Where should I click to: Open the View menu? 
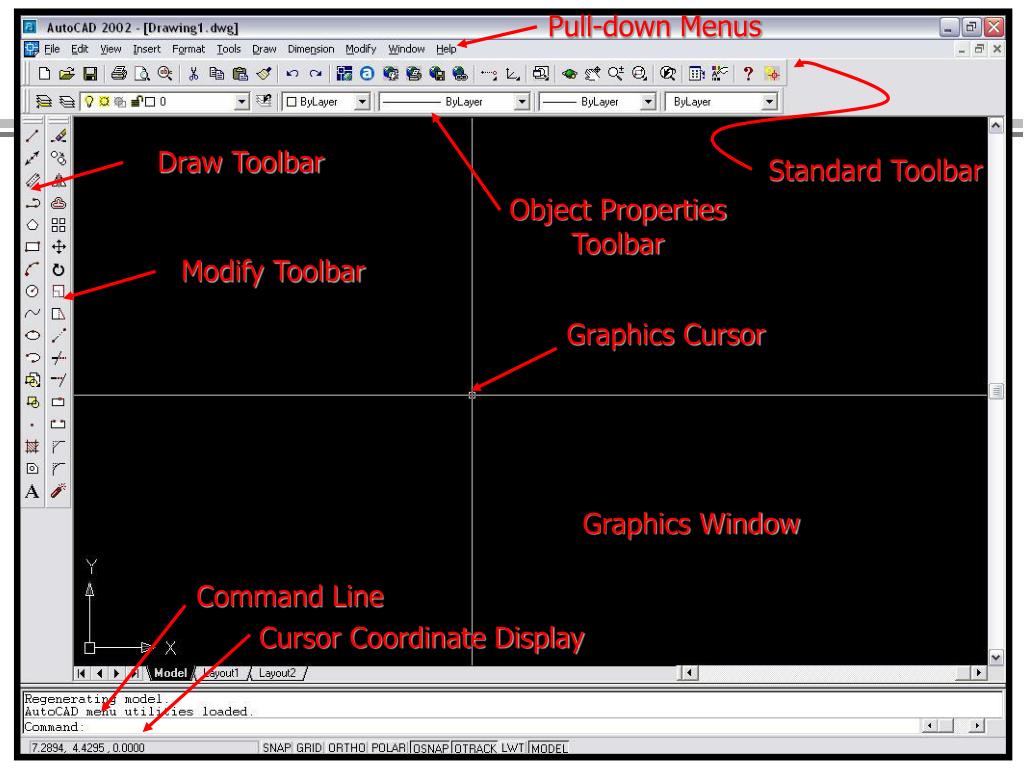110,49
